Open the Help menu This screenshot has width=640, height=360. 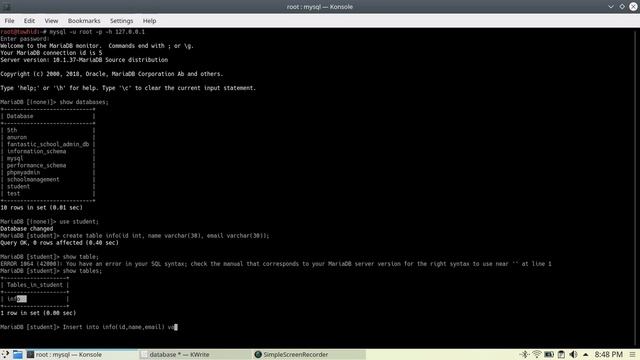tap(149, 21)
